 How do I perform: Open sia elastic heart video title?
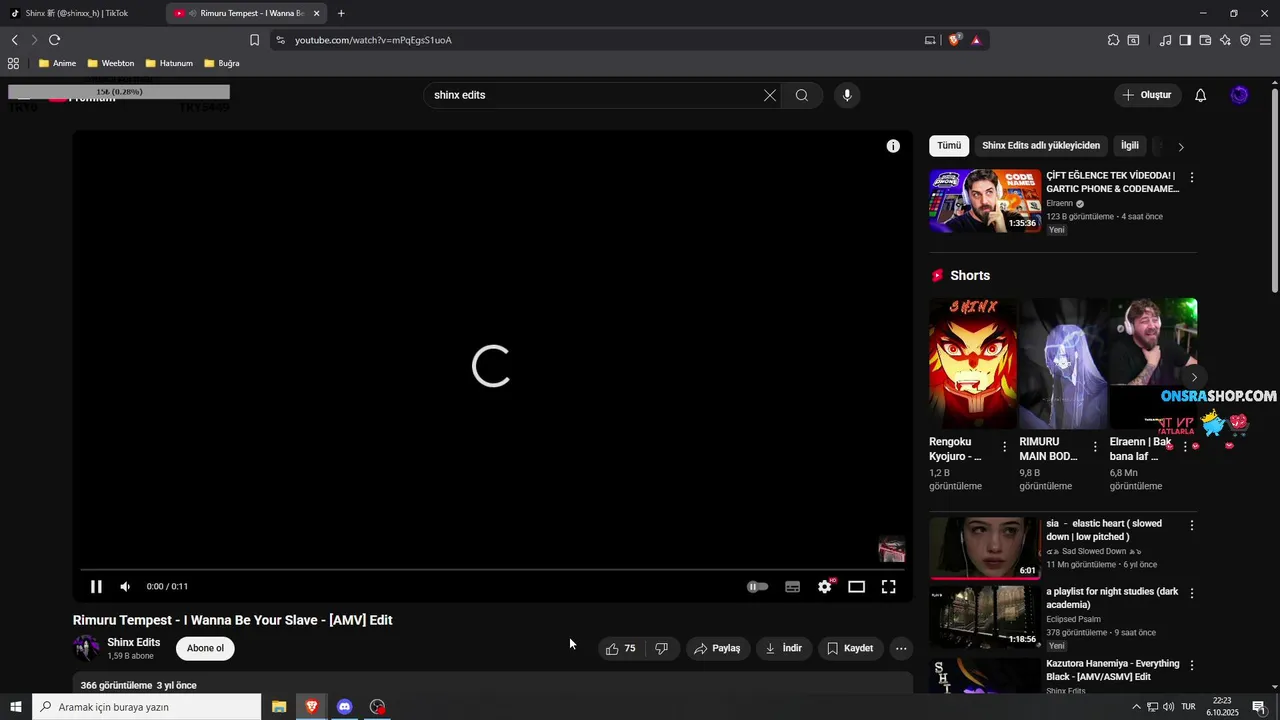1104,530
